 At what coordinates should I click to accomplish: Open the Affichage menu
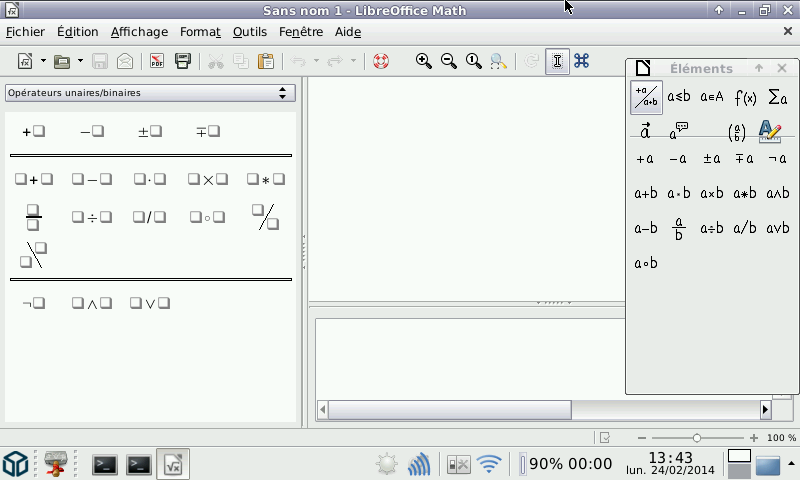point(139,32)
